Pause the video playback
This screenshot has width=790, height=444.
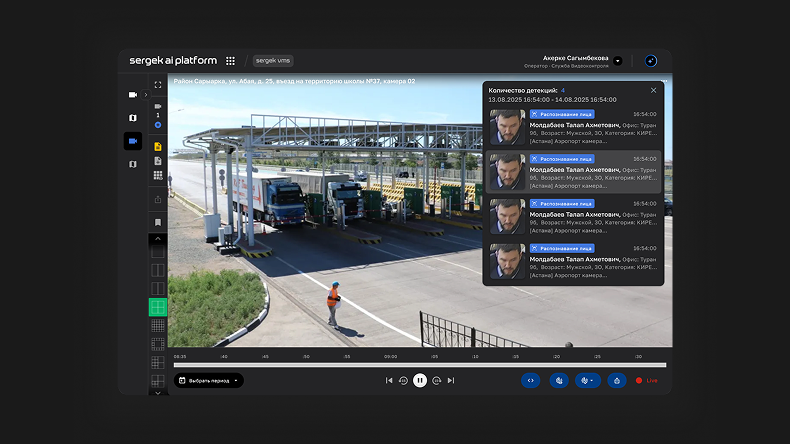click(x=420, y=380)
